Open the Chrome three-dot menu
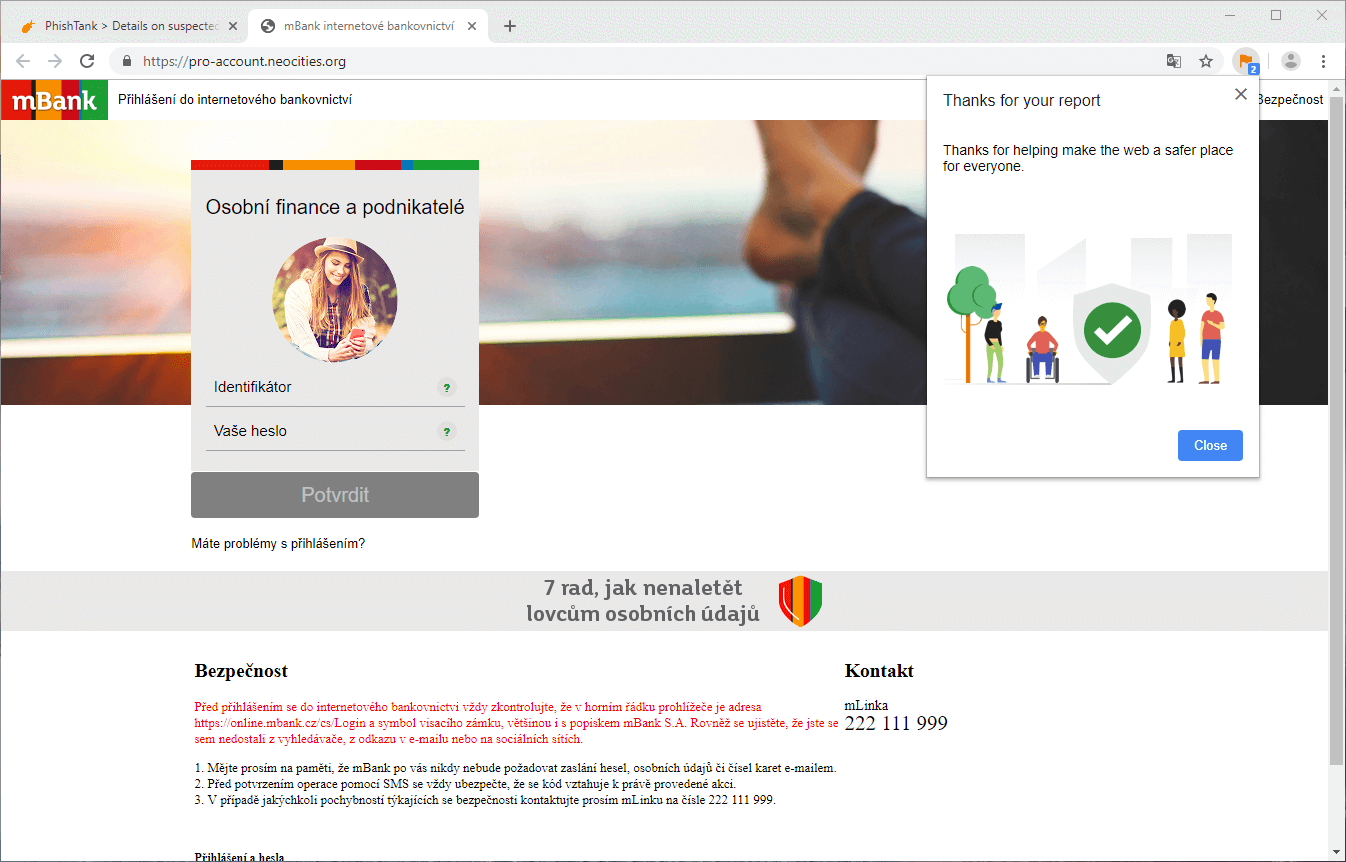The height and width of the screenshot is (862, 1346). 1323,61
